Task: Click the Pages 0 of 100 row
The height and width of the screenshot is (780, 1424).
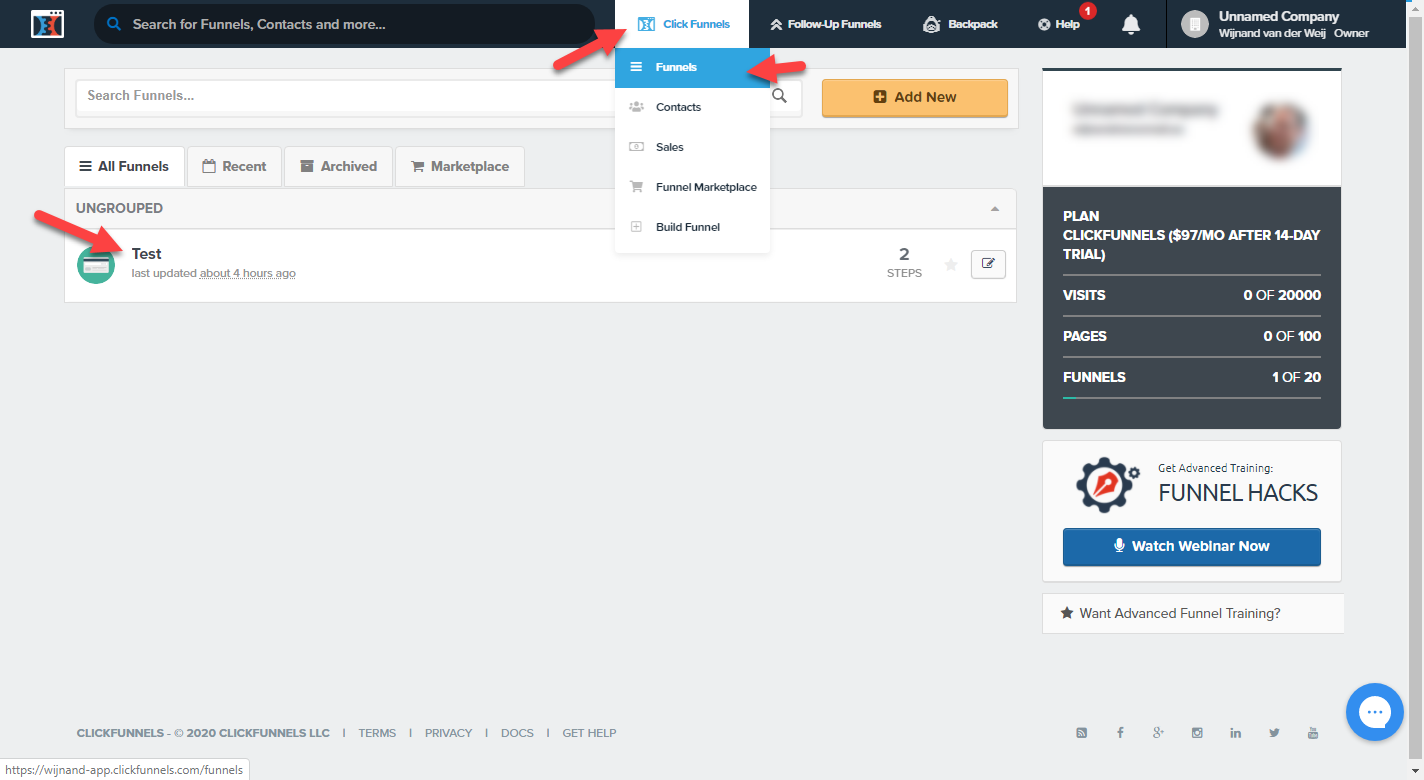Action: point(1192,336)
